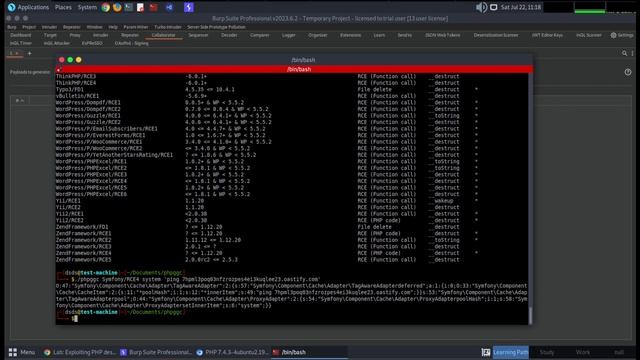Switch to the Sequencer tab

(198, 35)
